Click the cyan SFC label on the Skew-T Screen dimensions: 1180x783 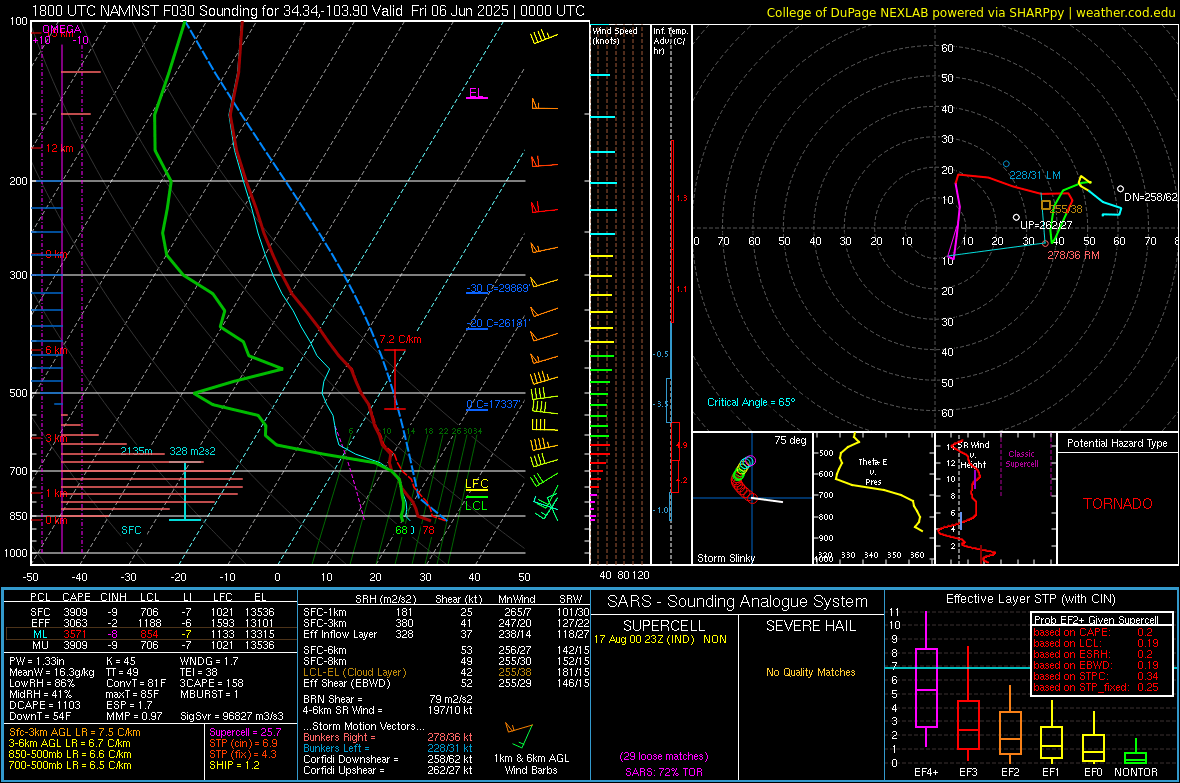point(131,530)
